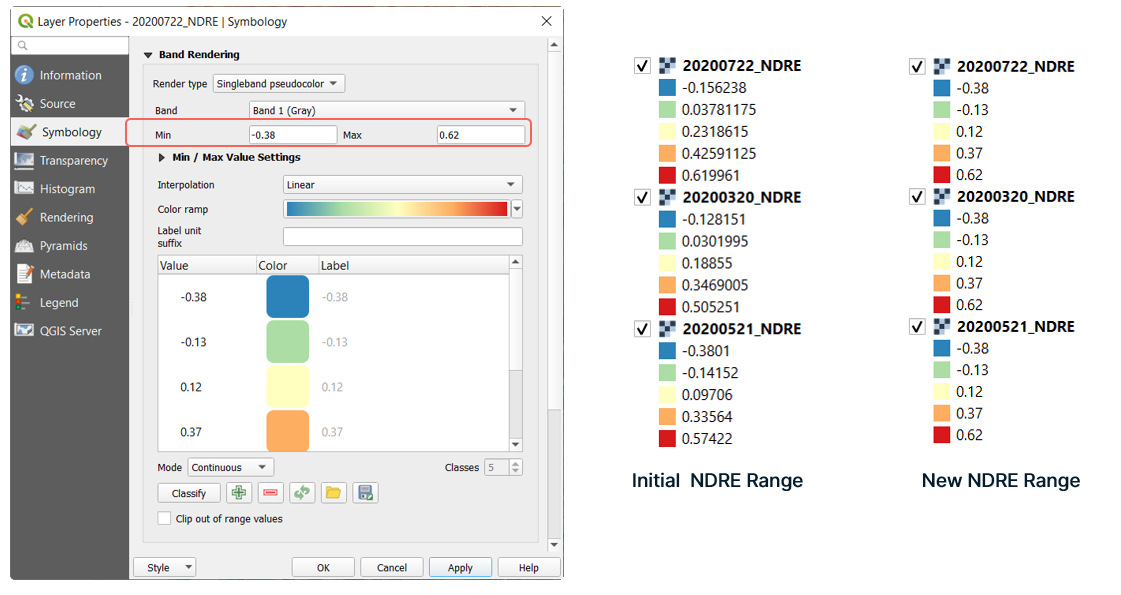Open the Histogram section in sidebar

[67, 189]
